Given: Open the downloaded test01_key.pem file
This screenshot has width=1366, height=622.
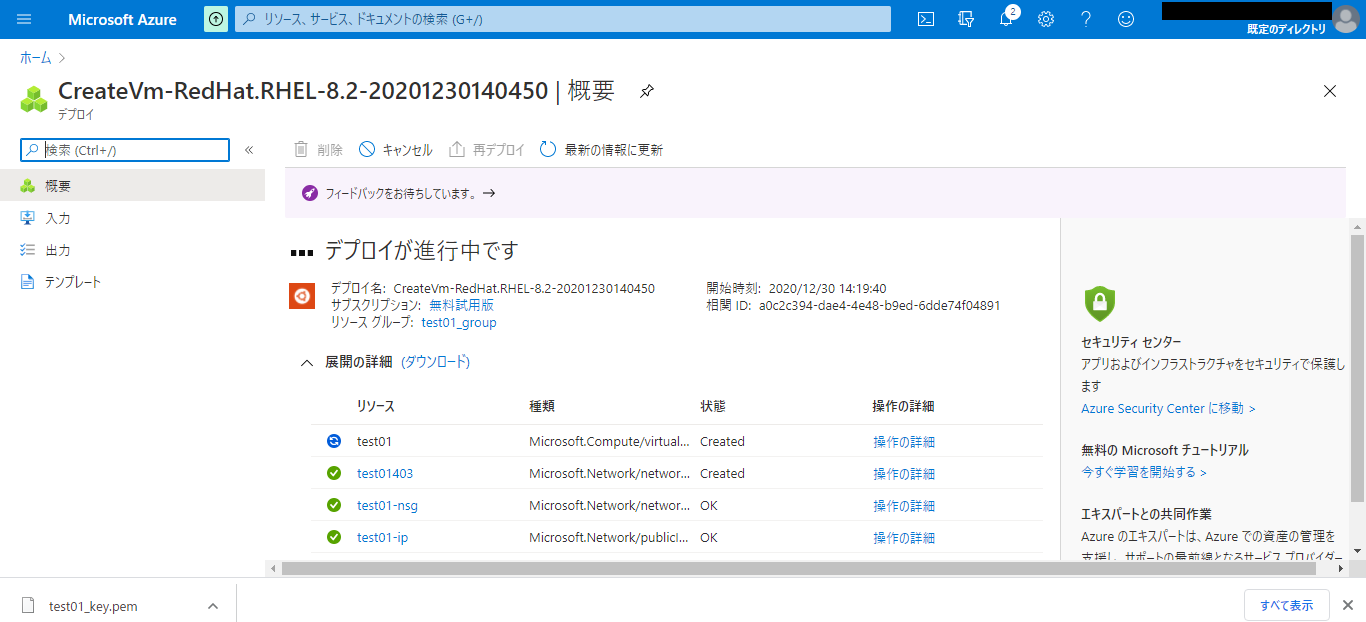Looking at the screenshot, I should 93,606.
